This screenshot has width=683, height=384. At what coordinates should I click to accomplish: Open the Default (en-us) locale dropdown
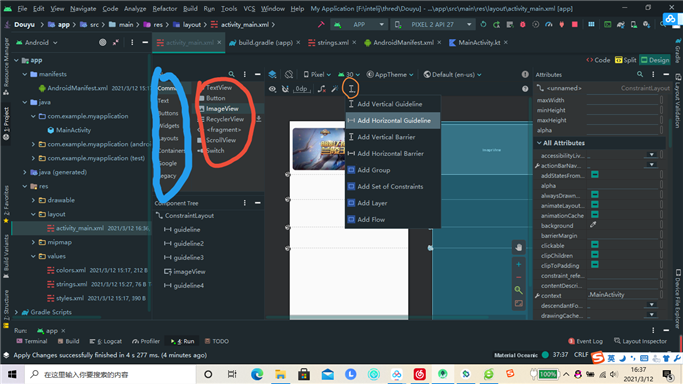pyautogui.click(x=453, y=74)
